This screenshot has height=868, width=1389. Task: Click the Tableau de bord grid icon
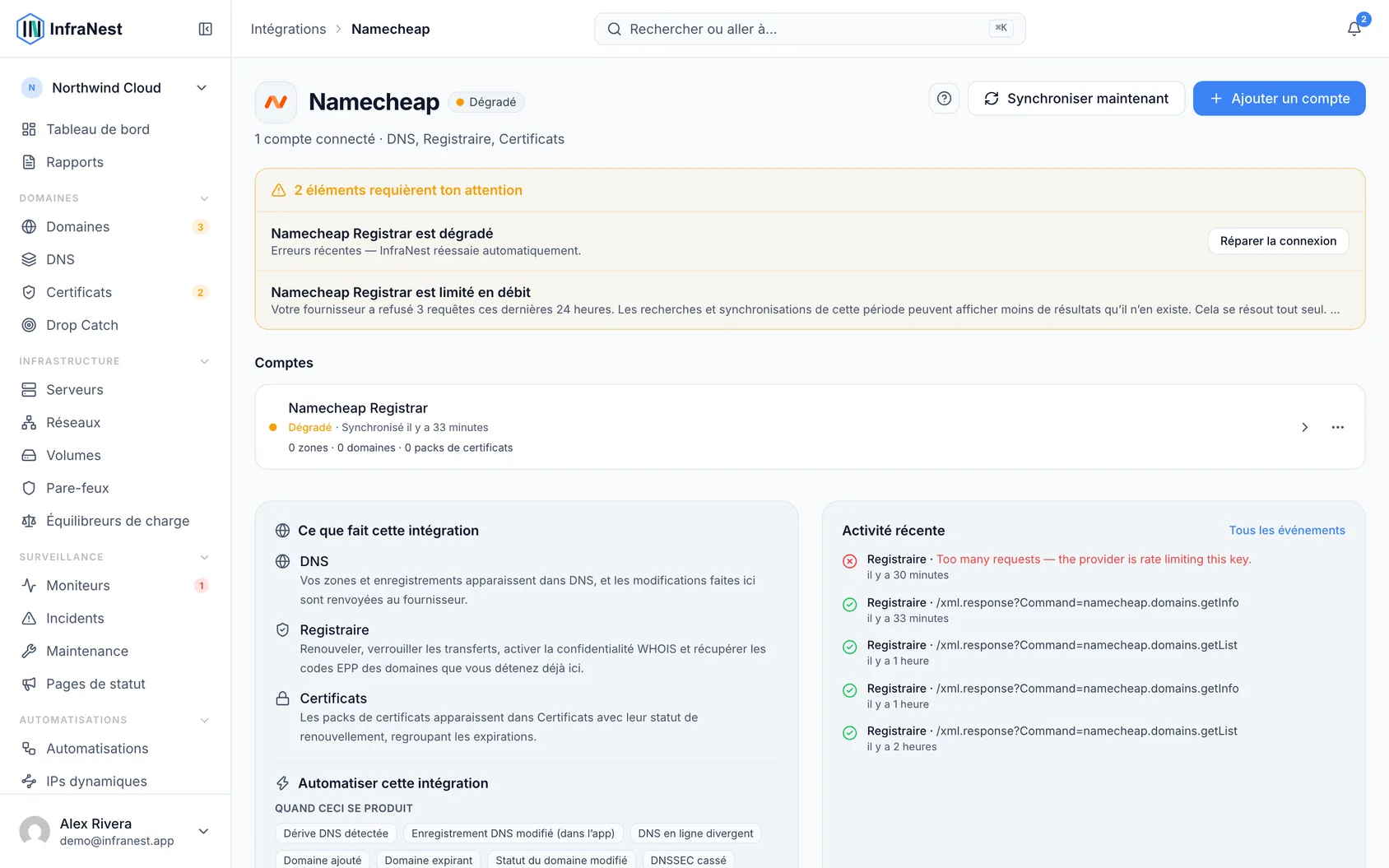point(29,129)
